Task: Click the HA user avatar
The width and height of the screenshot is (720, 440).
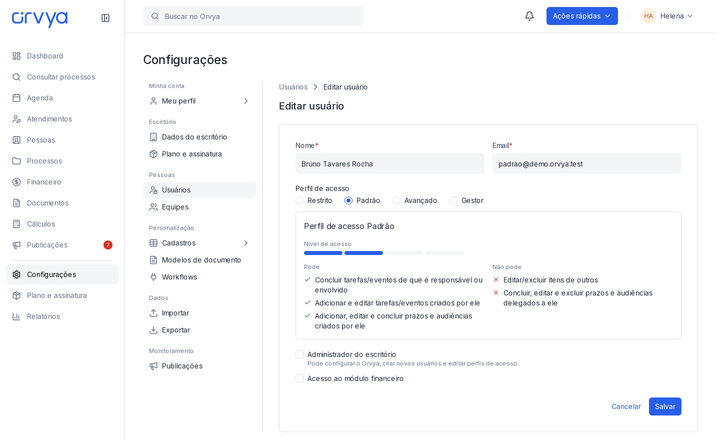Action: (x=648, y=16)
